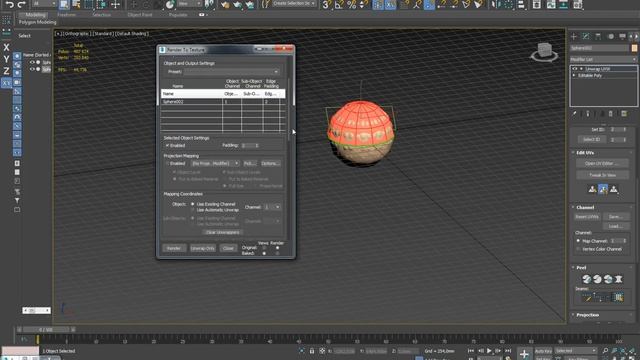
Task: Click the Set Key large plus icon
Action: point(524,354)
